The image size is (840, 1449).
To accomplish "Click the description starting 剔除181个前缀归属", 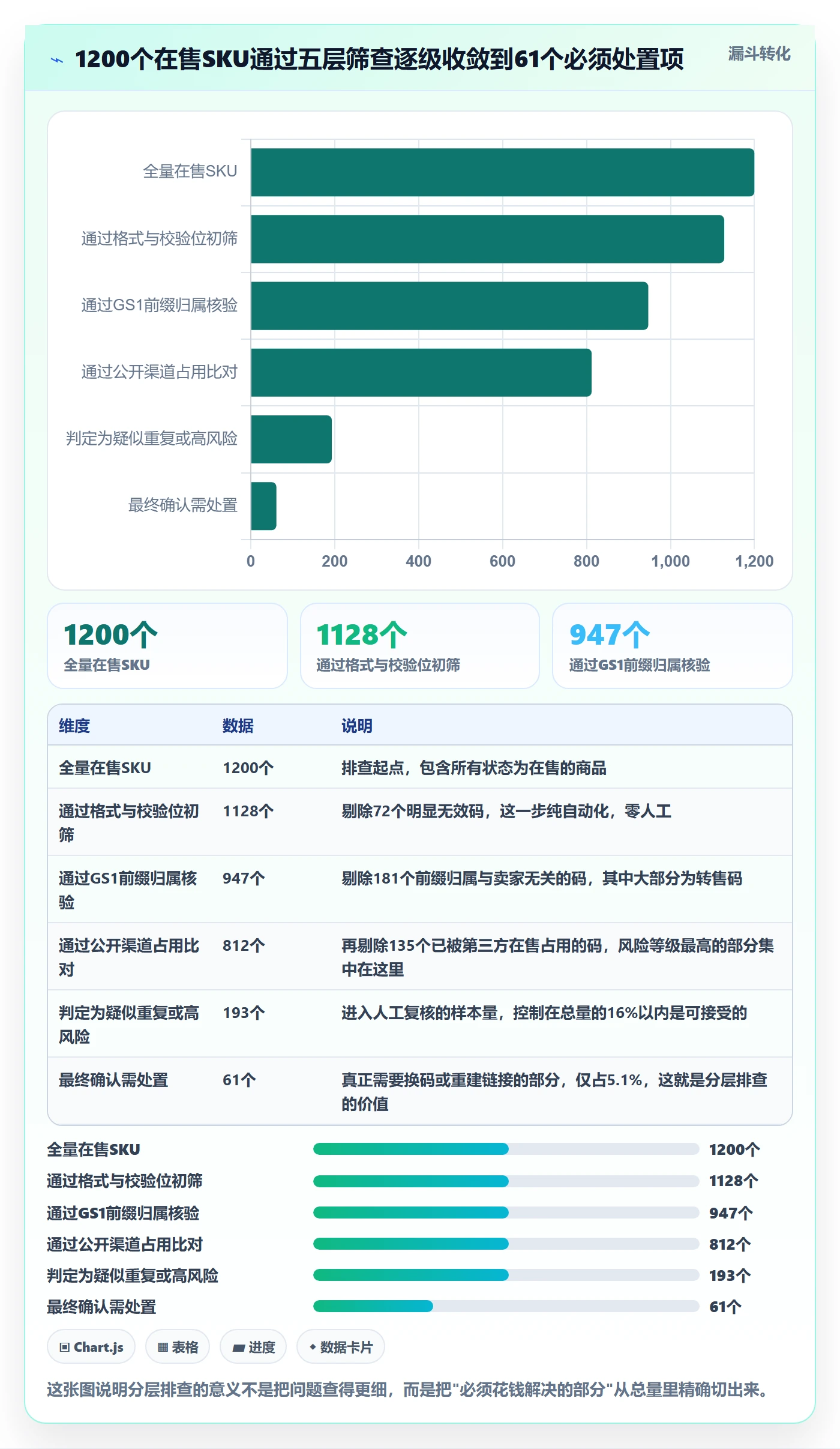I will click(542, 878).
